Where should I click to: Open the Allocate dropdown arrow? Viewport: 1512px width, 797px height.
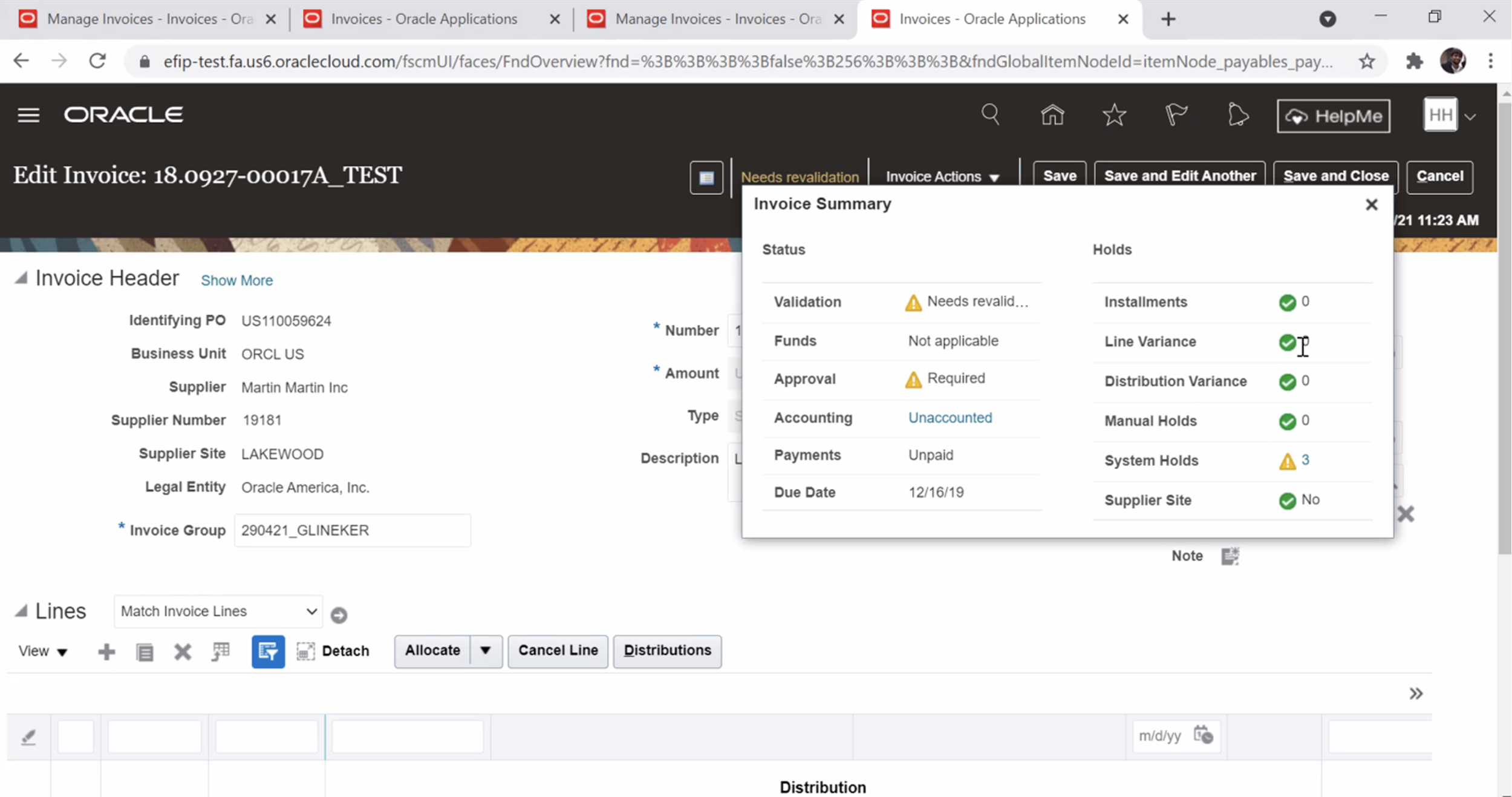pyautogui.click(x=485, y=651)
